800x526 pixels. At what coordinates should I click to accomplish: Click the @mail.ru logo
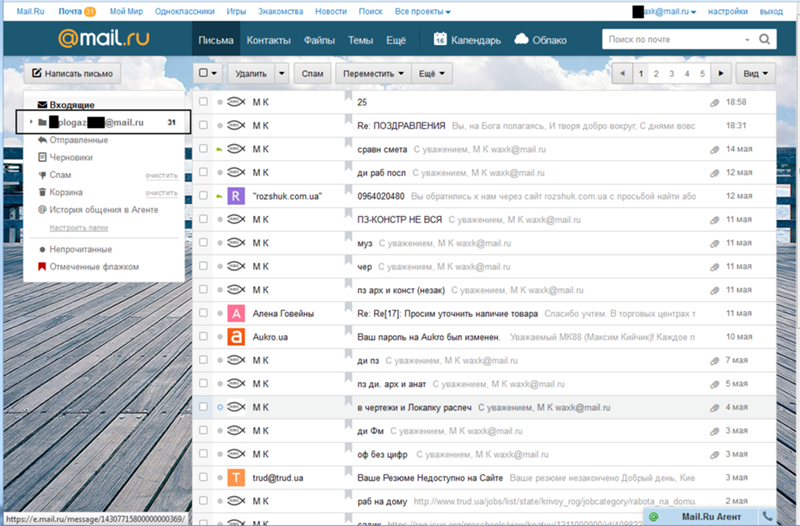104,38
